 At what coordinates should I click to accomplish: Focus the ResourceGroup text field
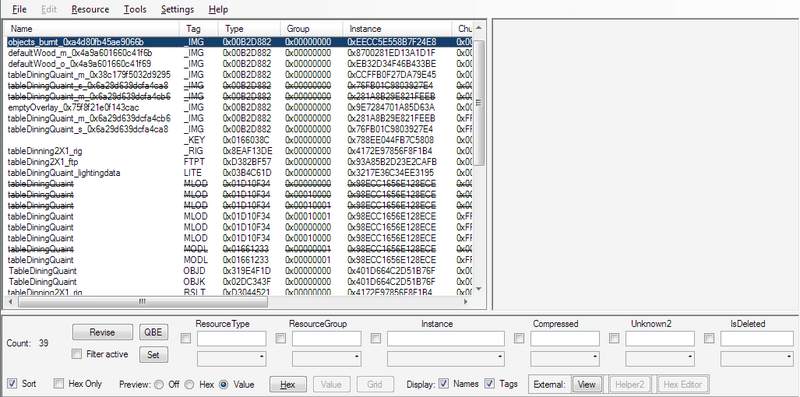click(327, 338)
